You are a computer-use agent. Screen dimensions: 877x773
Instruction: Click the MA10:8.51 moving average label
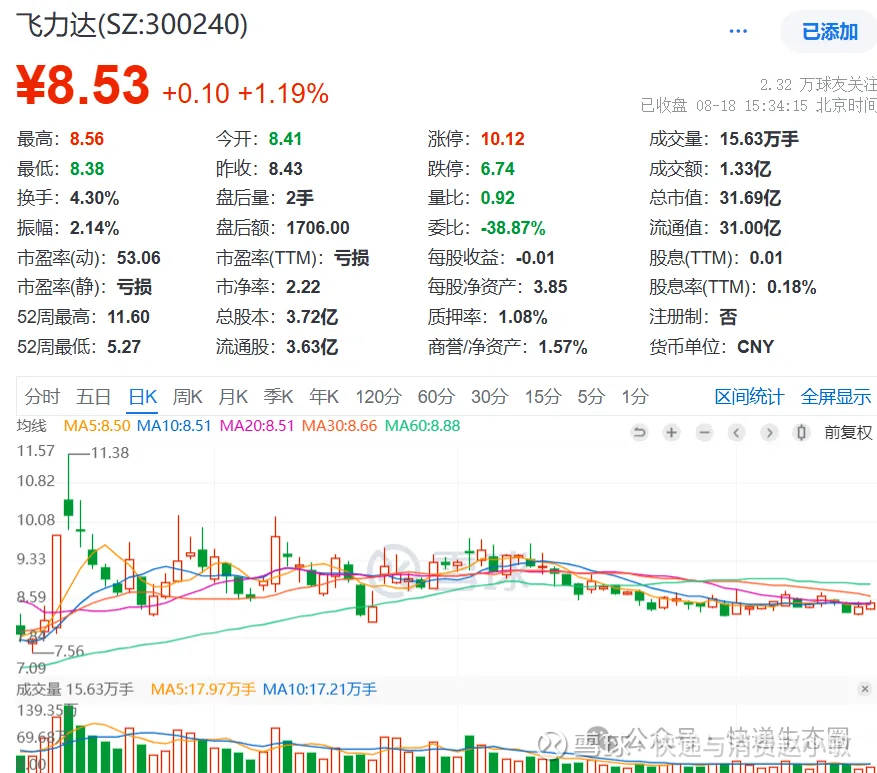coord(174,426)
